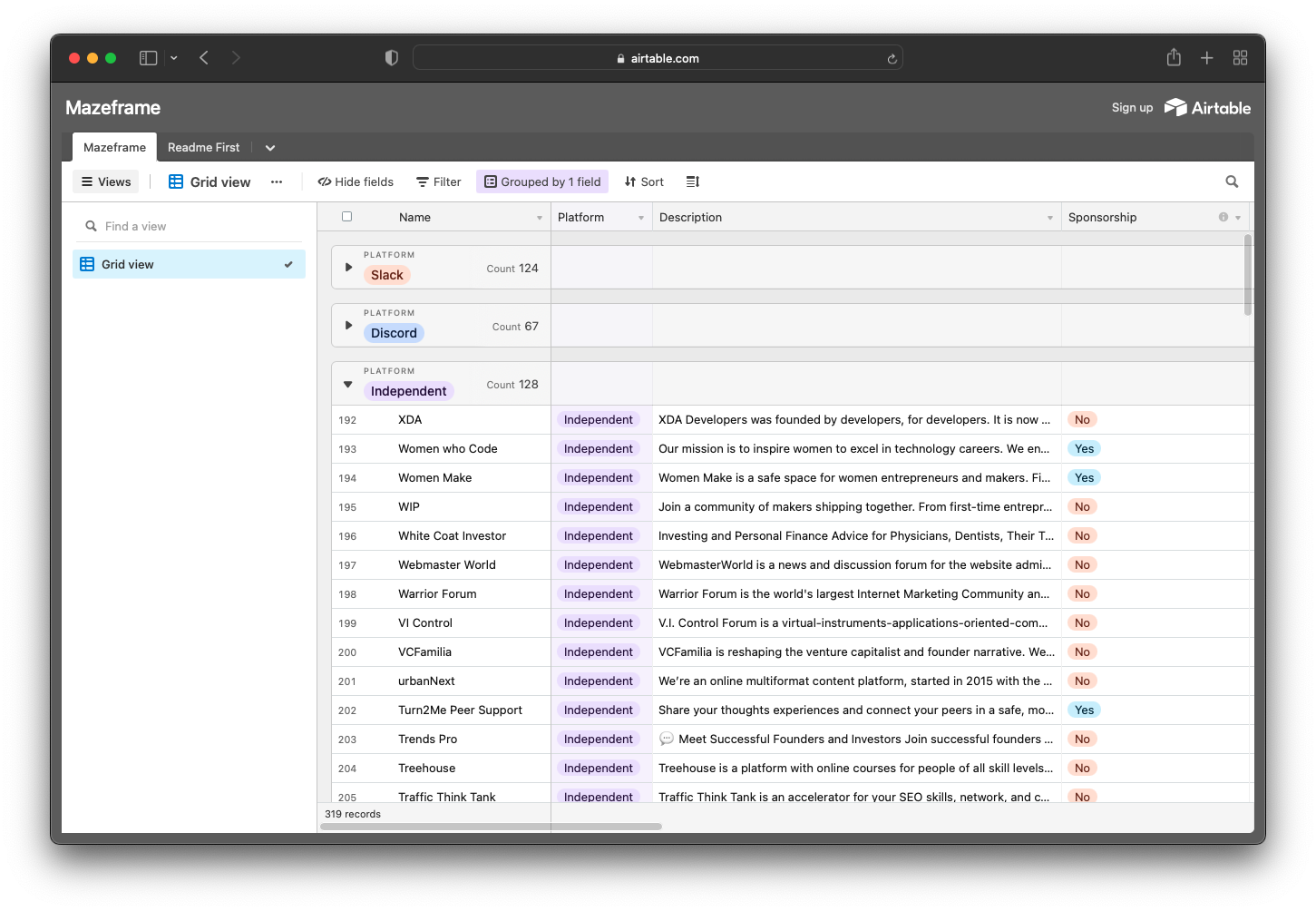Tick the select-all checkbox in header
The image size is (1316, 911).
click(346, 217)
